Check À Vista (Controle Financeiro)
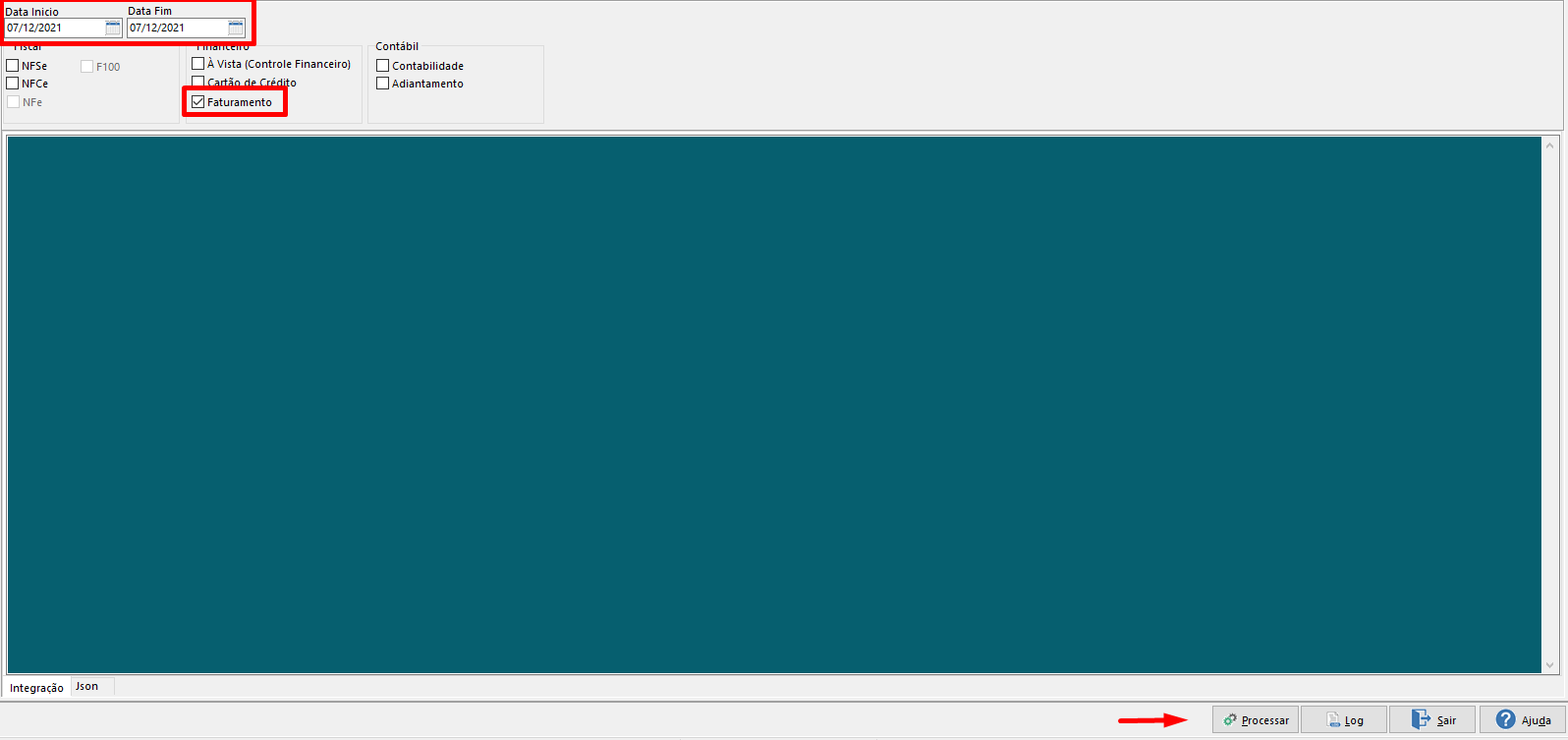Image resolution: width=1568 pixels, height=740 pixels. pyautogui.click(x=198, y=64)
